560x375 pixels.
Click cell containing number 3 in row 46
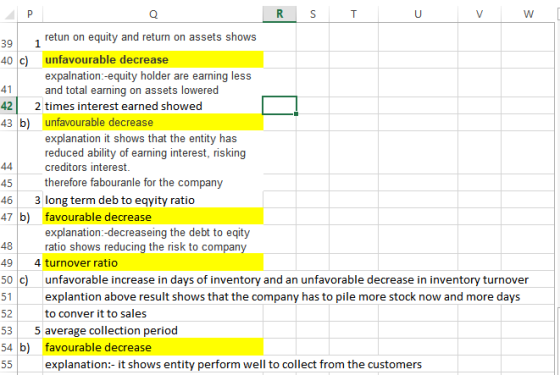point(30,200)
